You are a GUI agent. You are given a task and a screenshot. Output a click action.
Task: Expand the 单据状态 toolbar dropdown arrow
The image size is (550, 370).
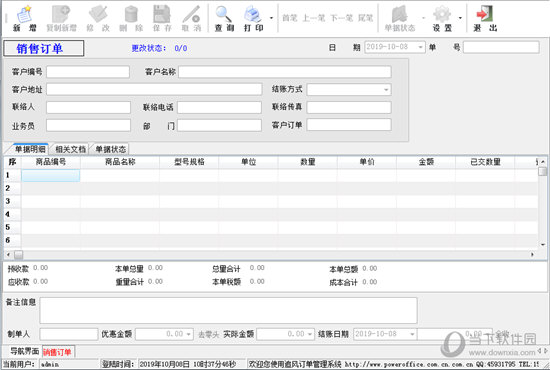tap(423, 18)
